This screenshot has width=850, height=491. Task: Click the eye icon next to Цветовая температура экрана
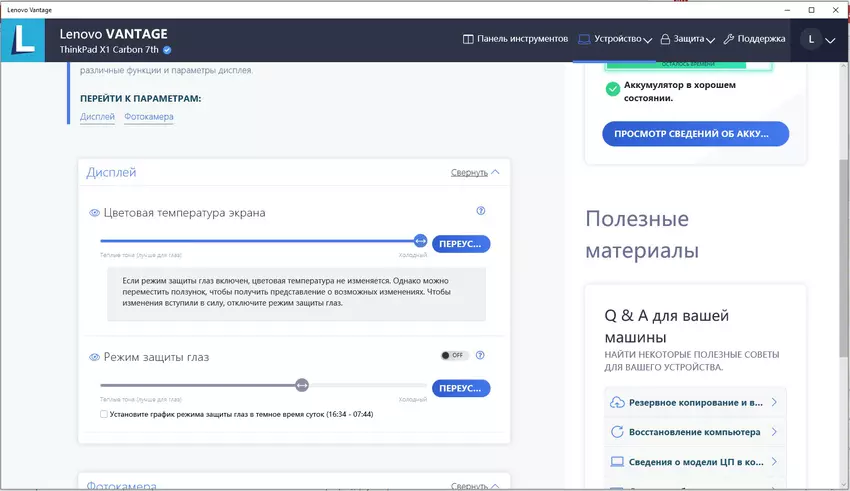tap(94, 213)
